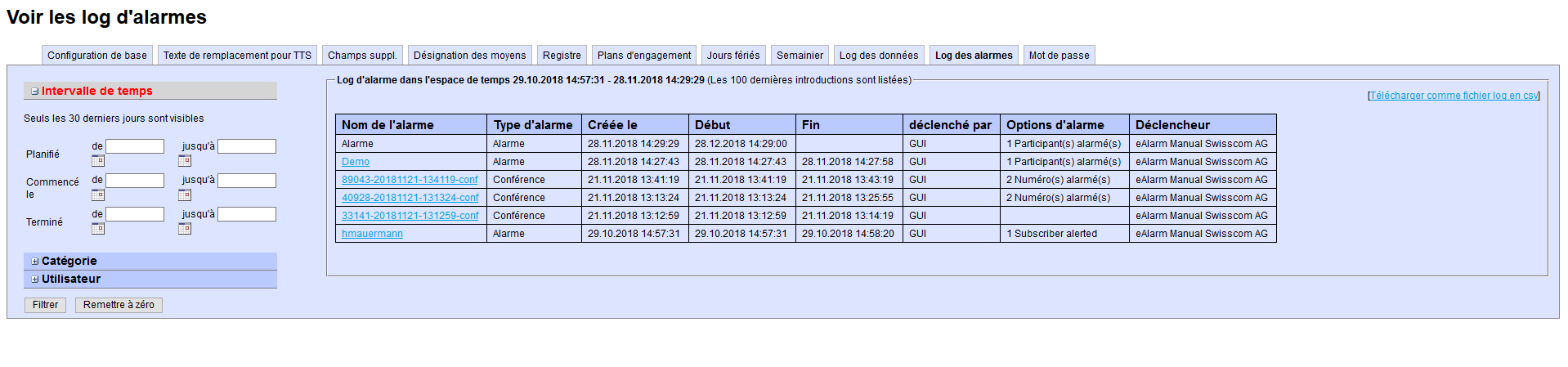Go to the Log des données tab
Viewport: 1568px width, 367px height.
coord(878,56)
